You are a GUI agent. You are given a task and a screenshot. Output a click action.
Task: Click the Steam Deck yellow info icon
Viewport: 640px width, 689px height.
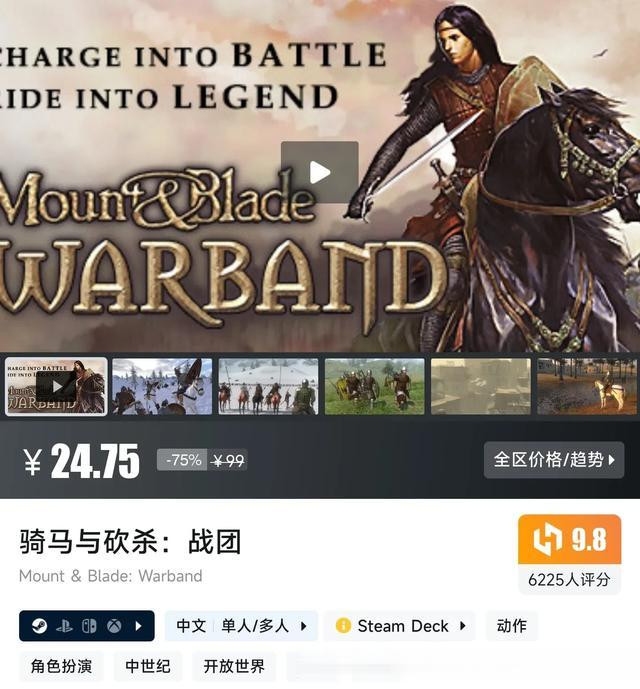[x=343, y=625]
